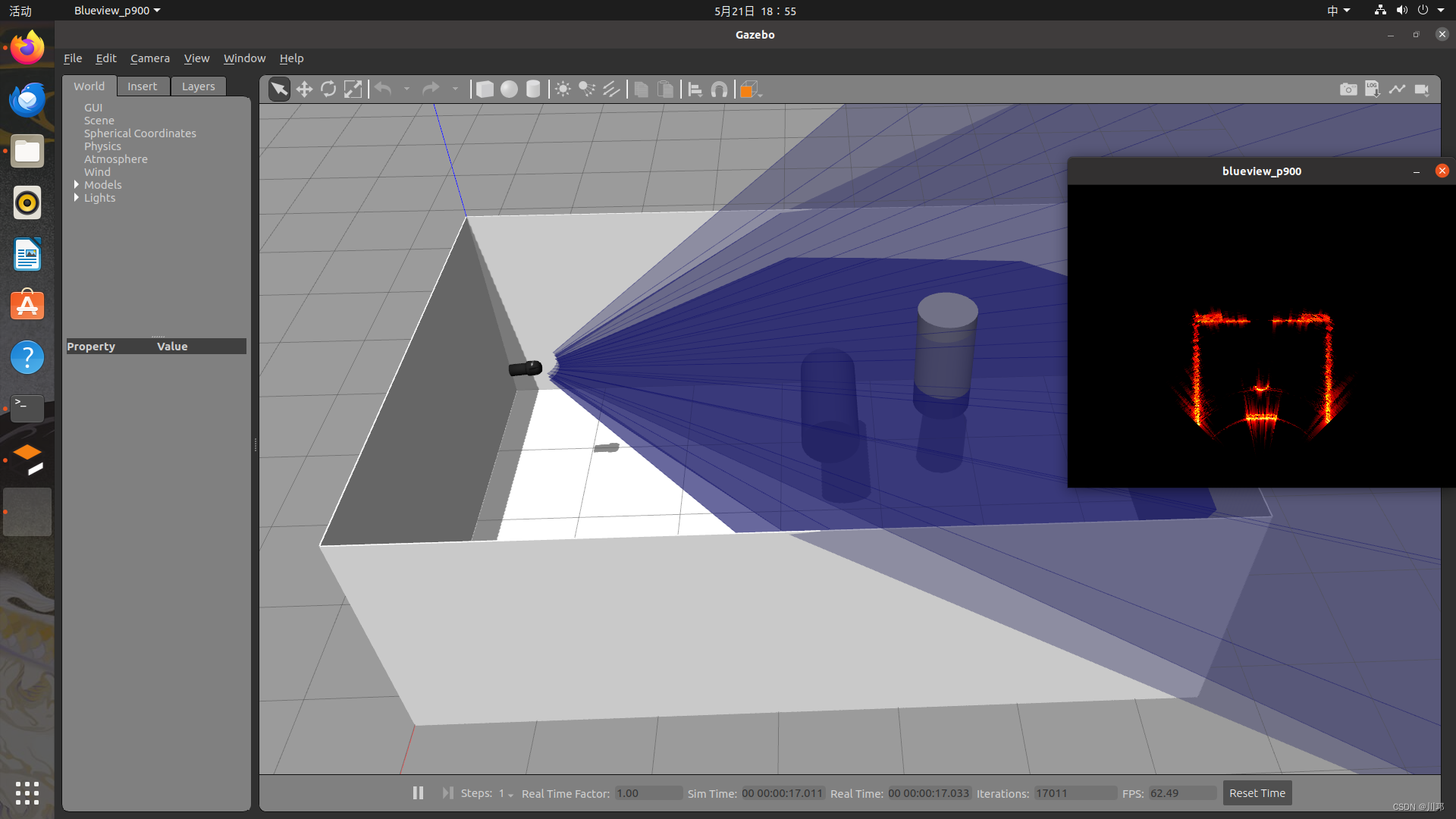The image size is (1456, 819).
Task: Select the translate mode tool
Action: click(x=304, y=89)
